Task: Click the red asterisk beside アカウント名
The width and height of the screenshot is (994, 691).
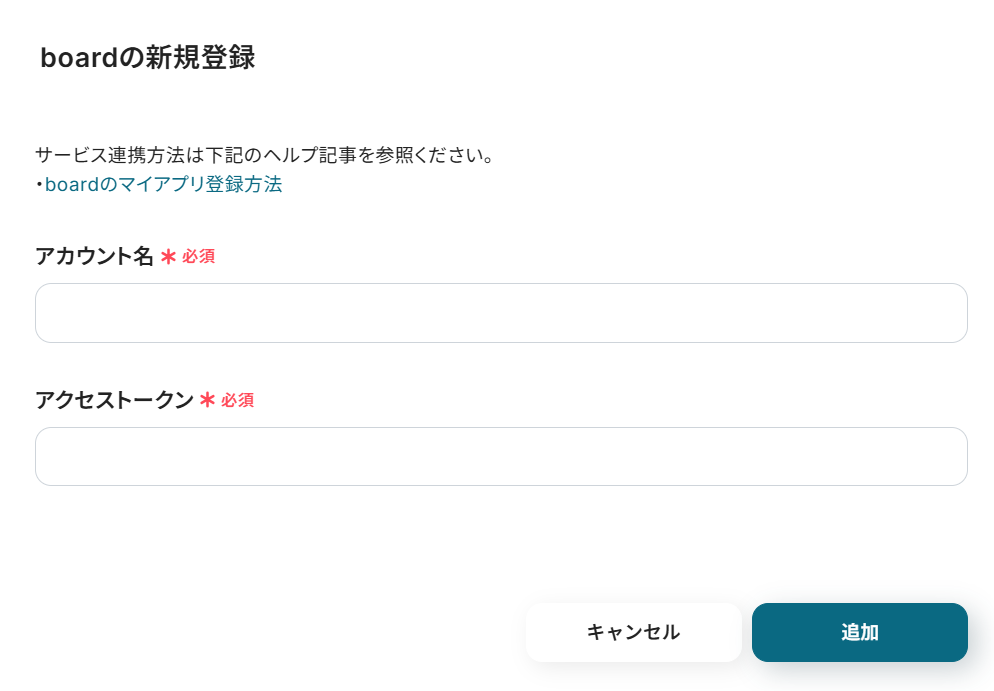Action: pyautogui.click(x=168, y=257)
